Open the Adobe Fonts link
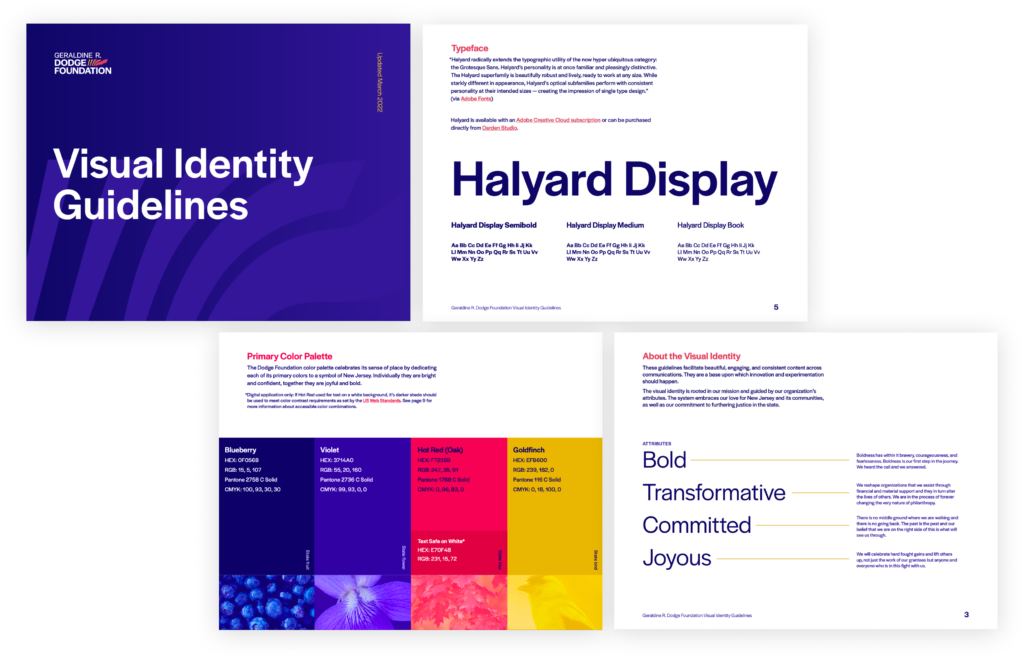The width and height of the screenshot is (1024, 659). click(476, 99)
